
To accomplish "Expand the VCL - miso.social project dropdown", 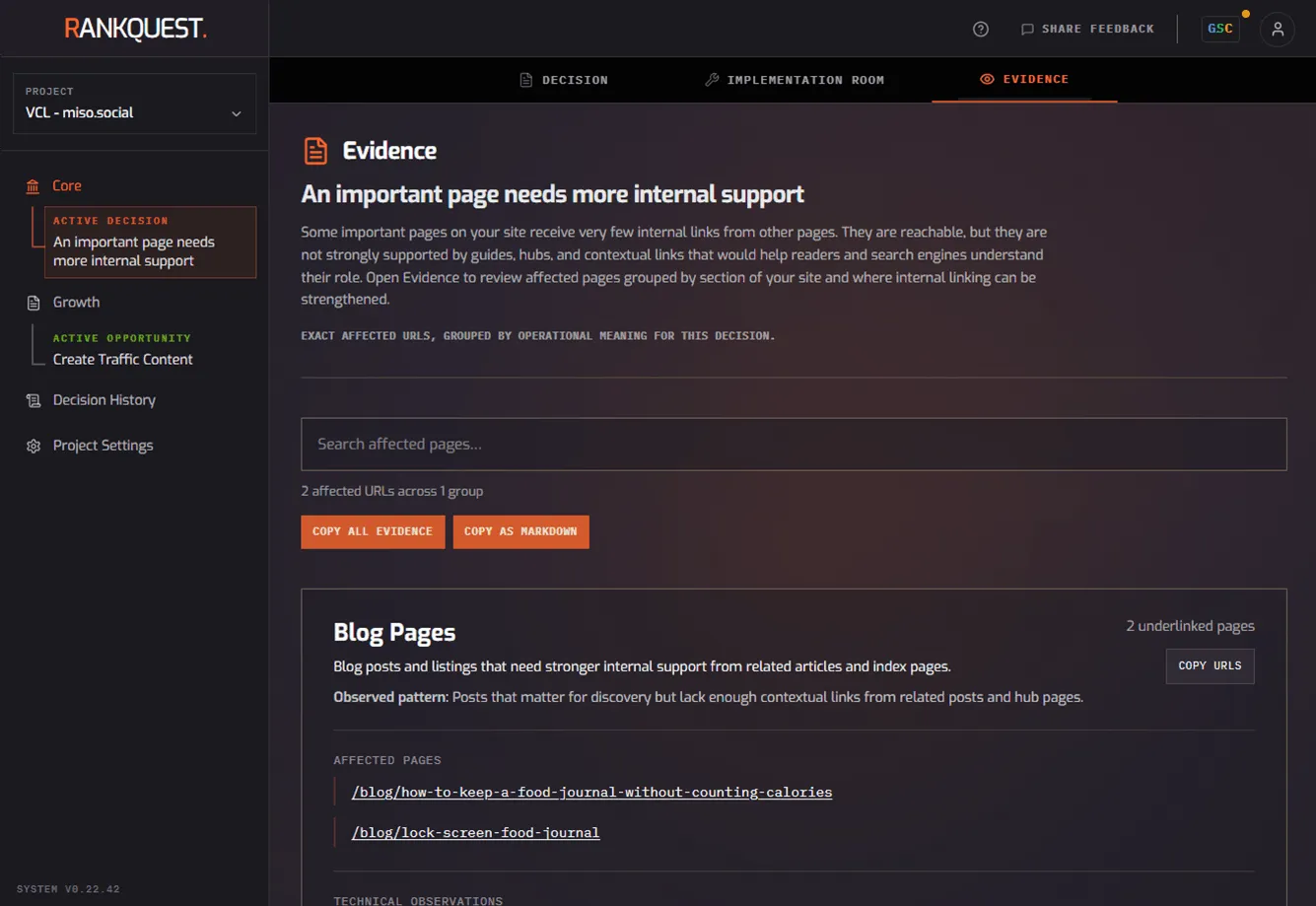I will tap(134, 104).
